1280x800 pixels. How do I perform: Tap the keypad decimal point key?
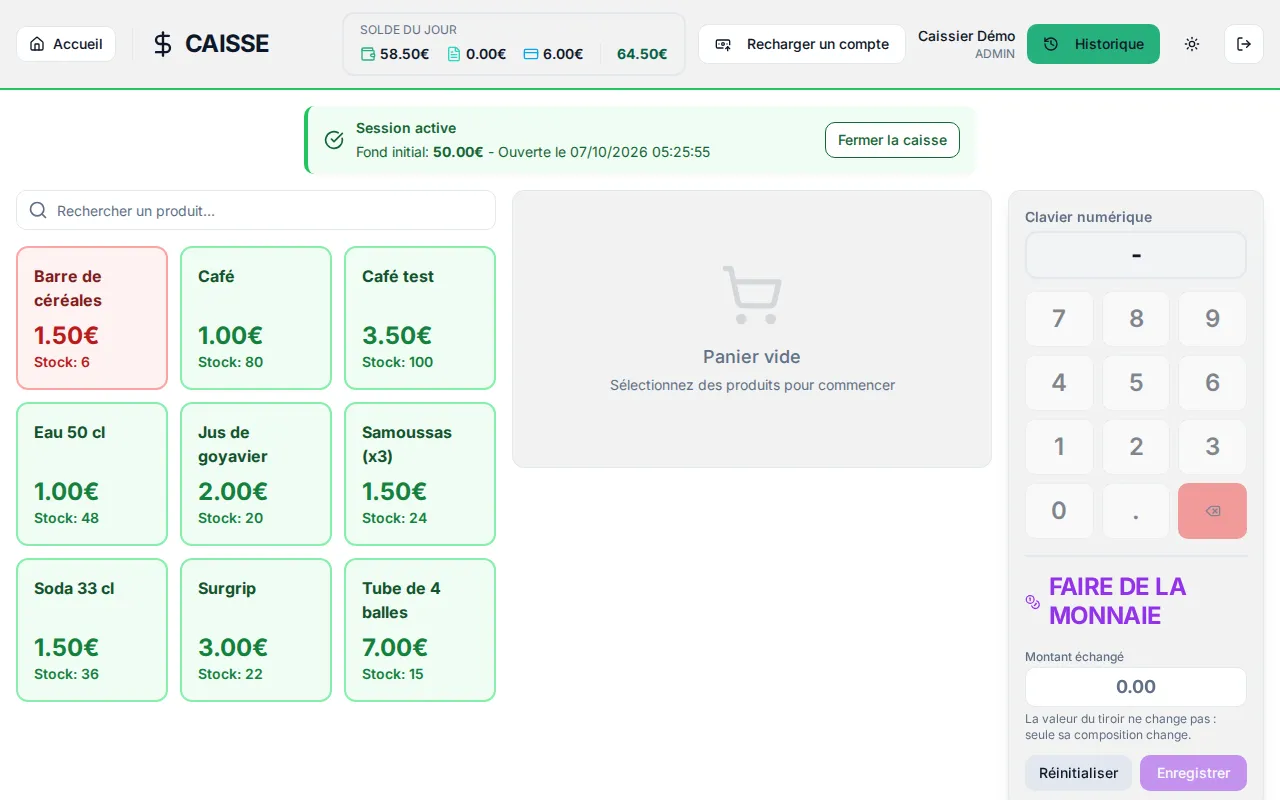[x=1136, y=511]
